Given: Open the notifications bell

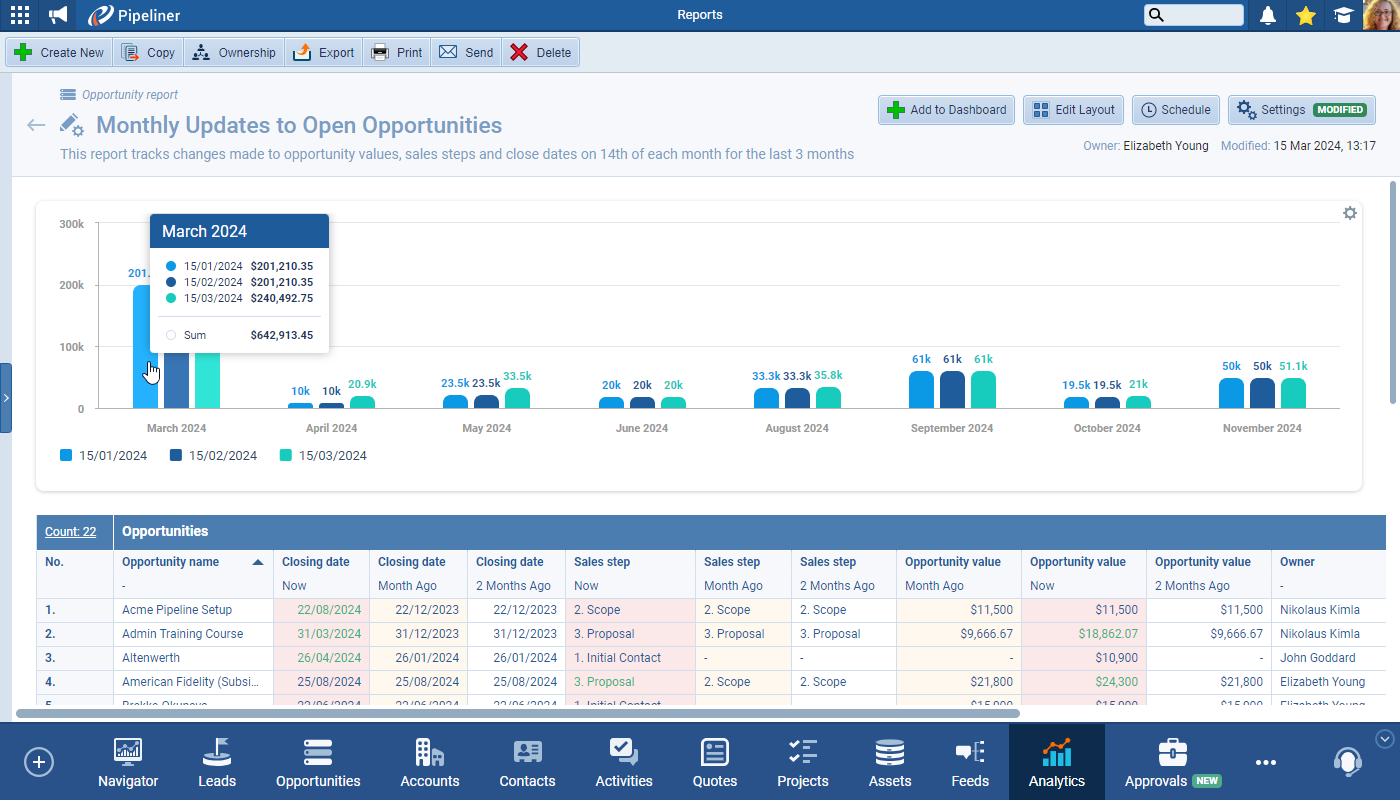Looking at the screenshot, I should tap(1268, 15).
